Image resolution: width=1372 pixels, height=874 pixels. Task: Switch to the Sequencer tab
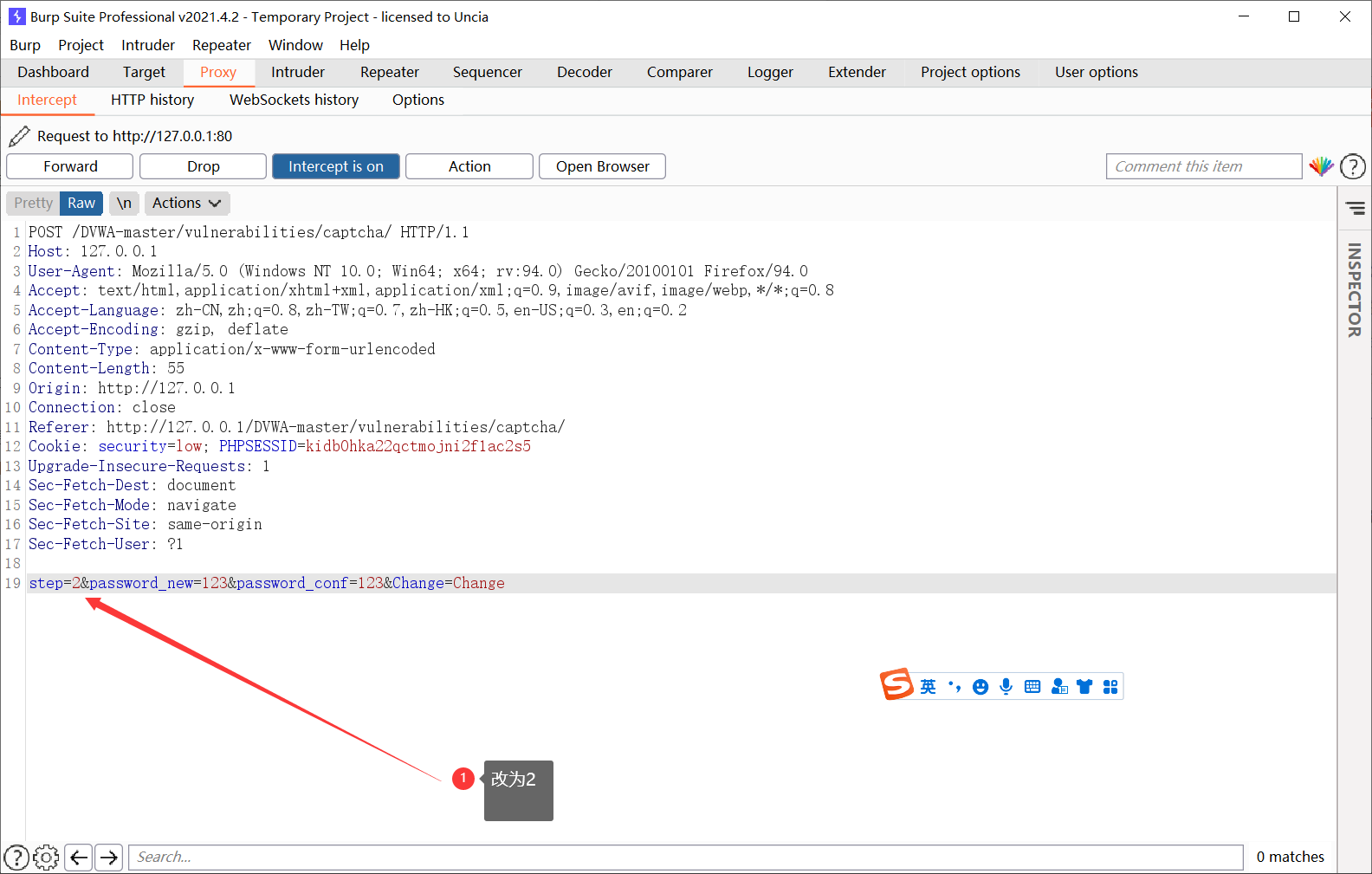coord(488,72)
